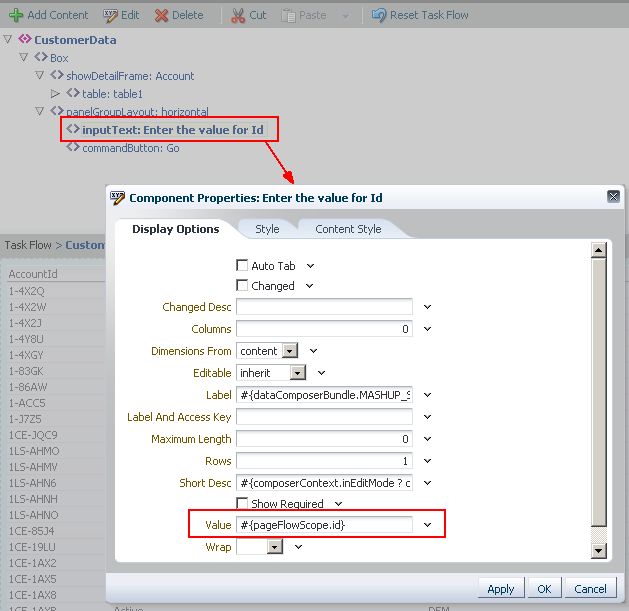Click the Rows input field
The width and height of the screenshot is (629, 611).
click(x=324, y=461)
